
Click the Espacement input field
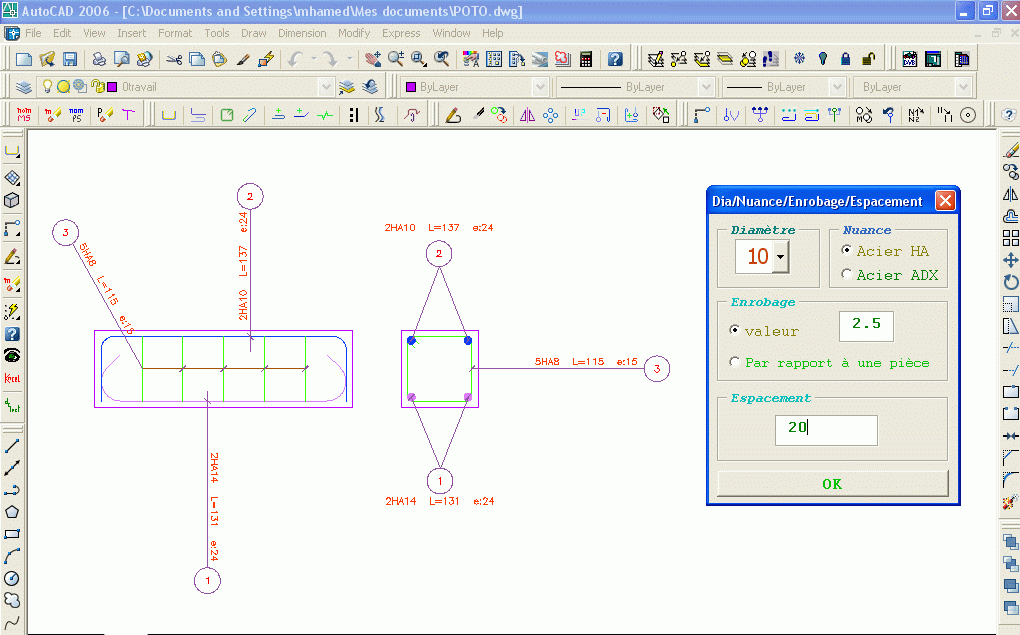point(826,430)
